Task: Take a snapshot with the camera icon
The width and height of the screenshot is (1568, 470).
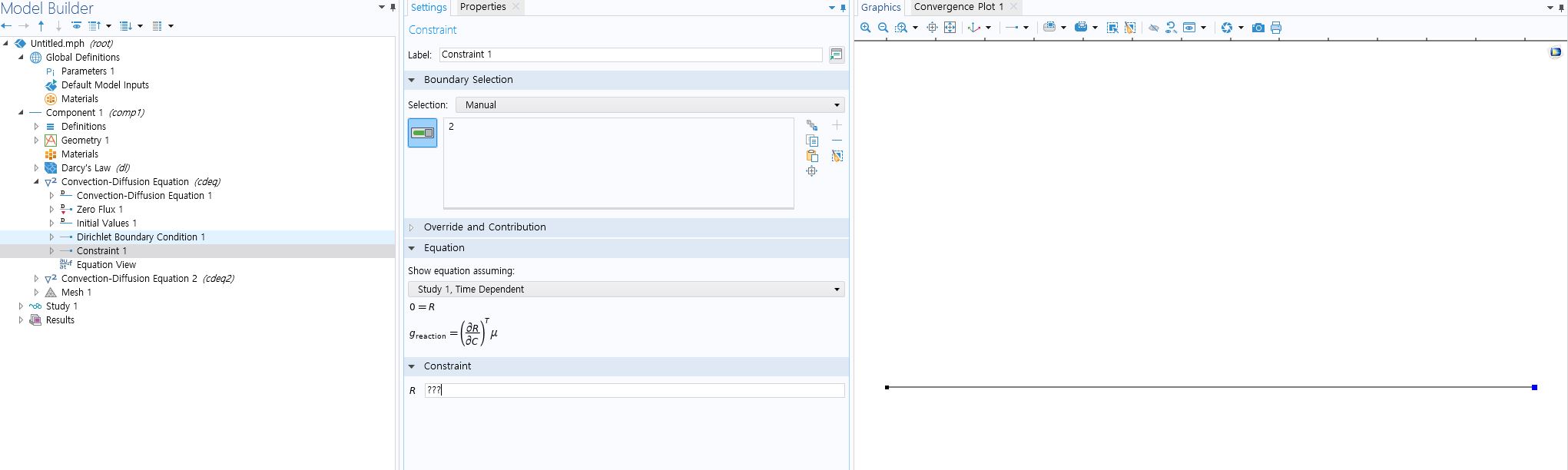Action: (1258, 28)
